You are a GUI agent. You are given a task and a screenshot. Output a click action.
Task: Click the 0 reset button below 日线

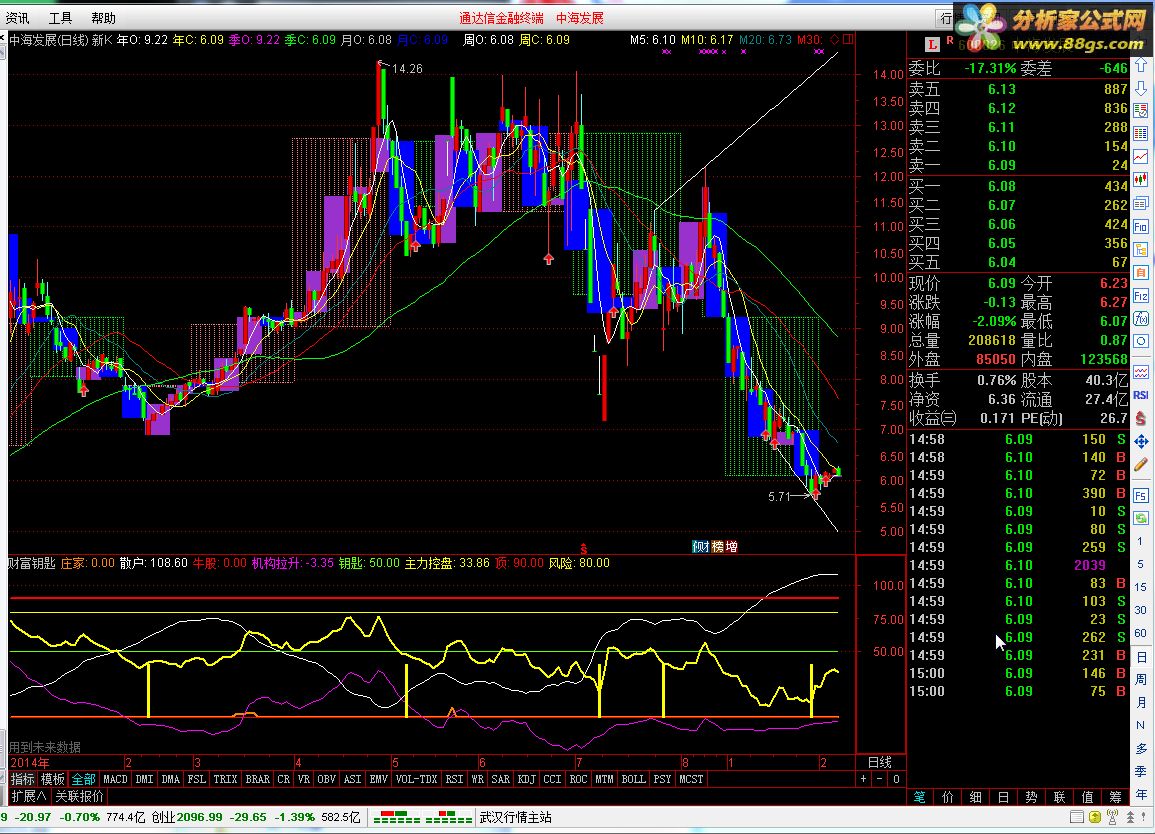pos(896,779)
